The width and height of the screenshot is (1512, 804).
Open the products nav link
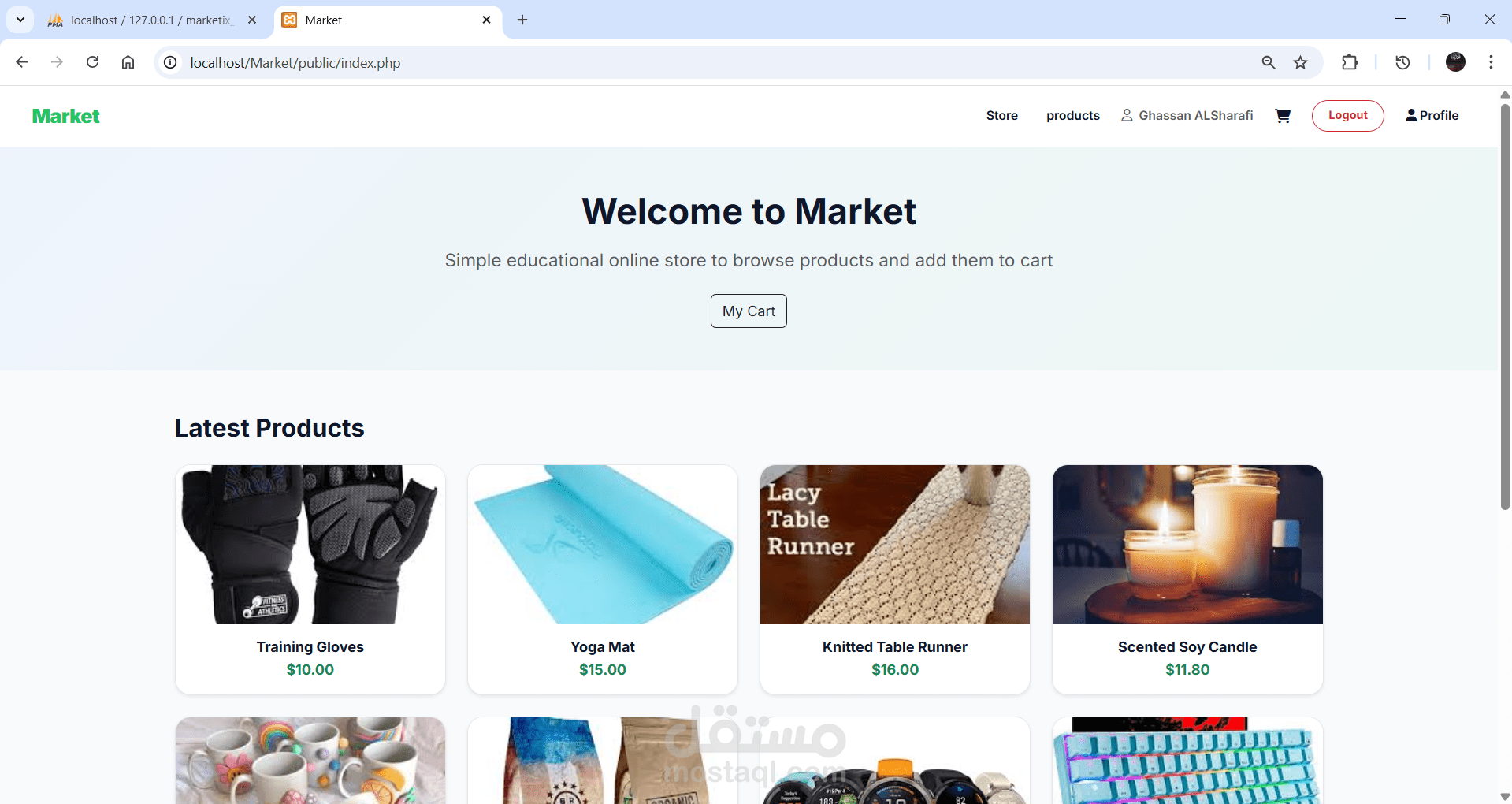click(x=1072, y=116)
